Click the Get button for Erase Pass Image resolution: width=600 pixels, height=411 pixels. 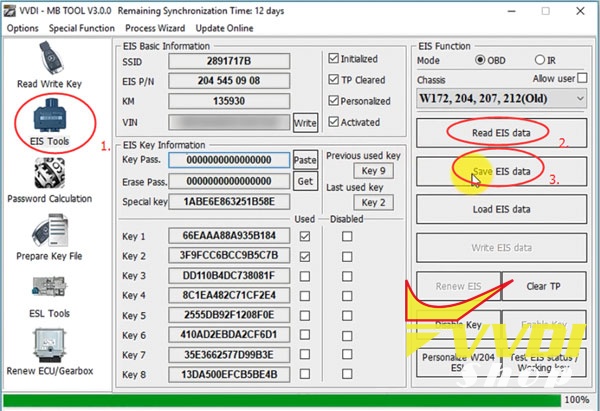(305, 181)
